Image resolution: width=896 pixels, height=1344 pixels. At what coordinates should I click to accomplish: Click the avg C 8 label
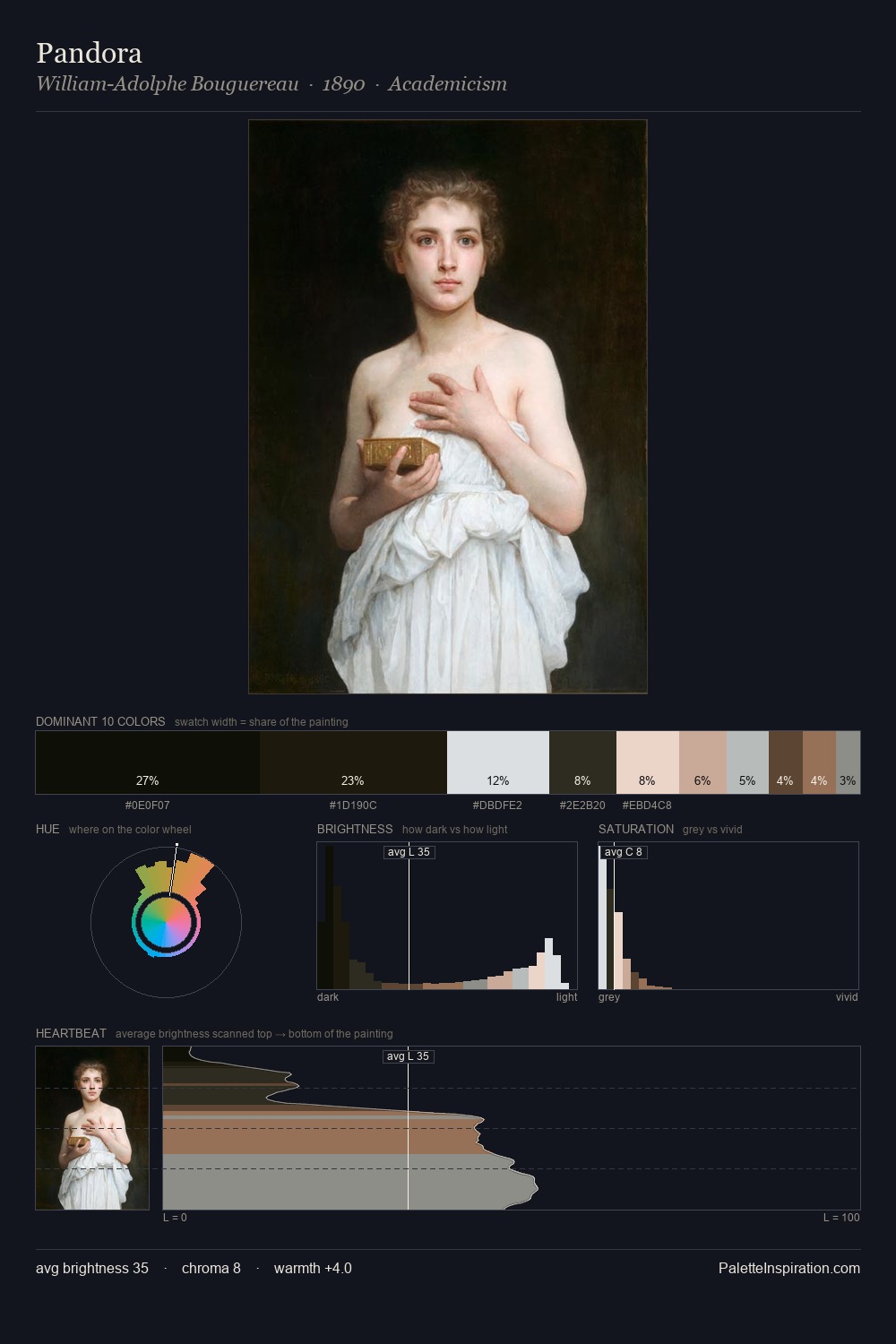(x=624, y=852)
